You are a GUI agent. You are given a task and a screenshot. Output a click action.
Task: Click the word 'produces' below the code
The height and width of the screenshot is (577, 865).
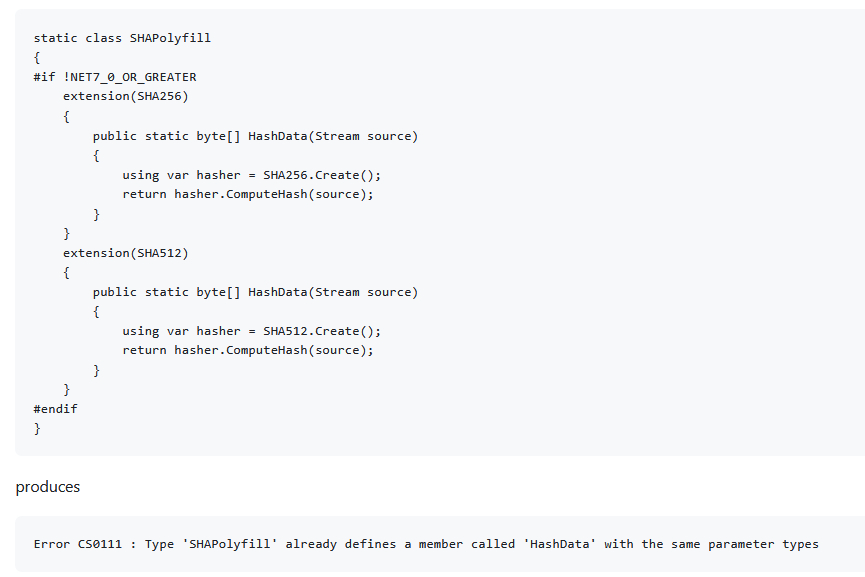(x=48, y=487)
